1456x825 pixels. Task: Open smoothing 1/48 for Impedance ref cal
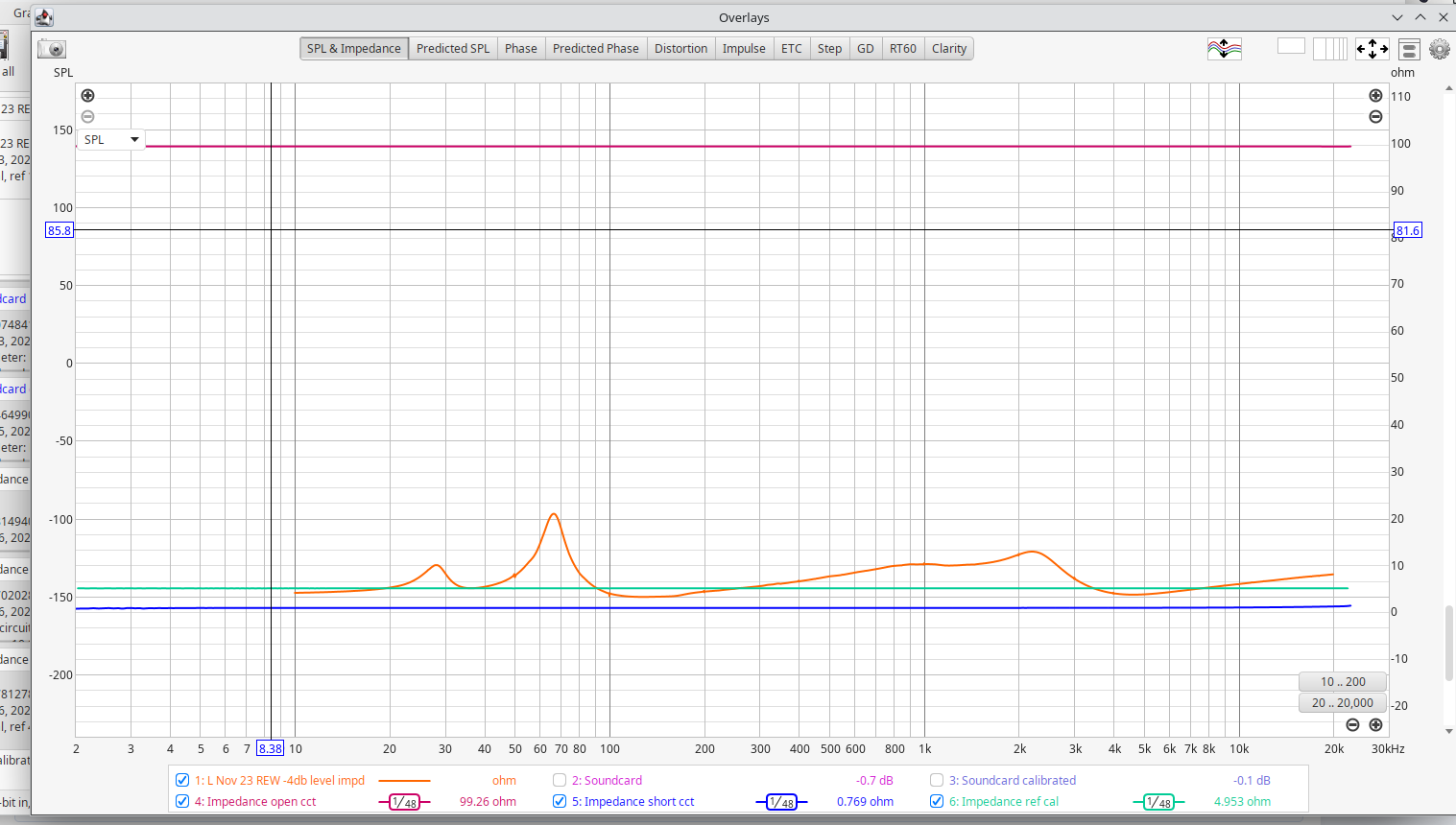(1158, 802)
